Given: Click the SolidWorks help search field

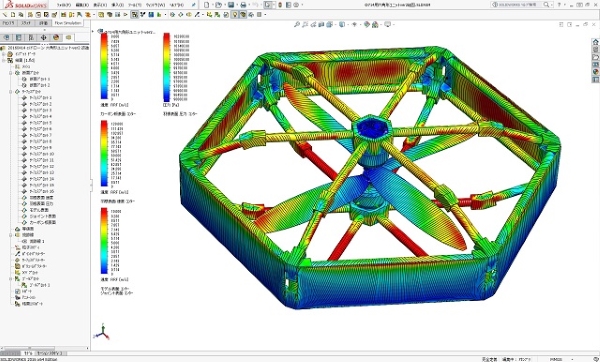Looking at the screenshot, I should (520, 5).
